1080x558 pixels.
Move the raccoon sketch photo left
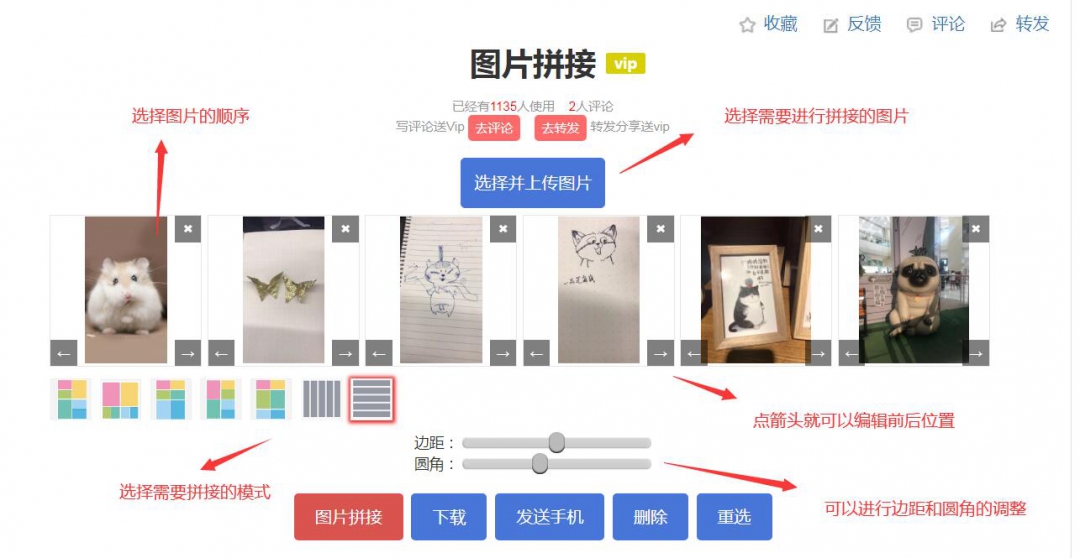click(x=536, y=353)
